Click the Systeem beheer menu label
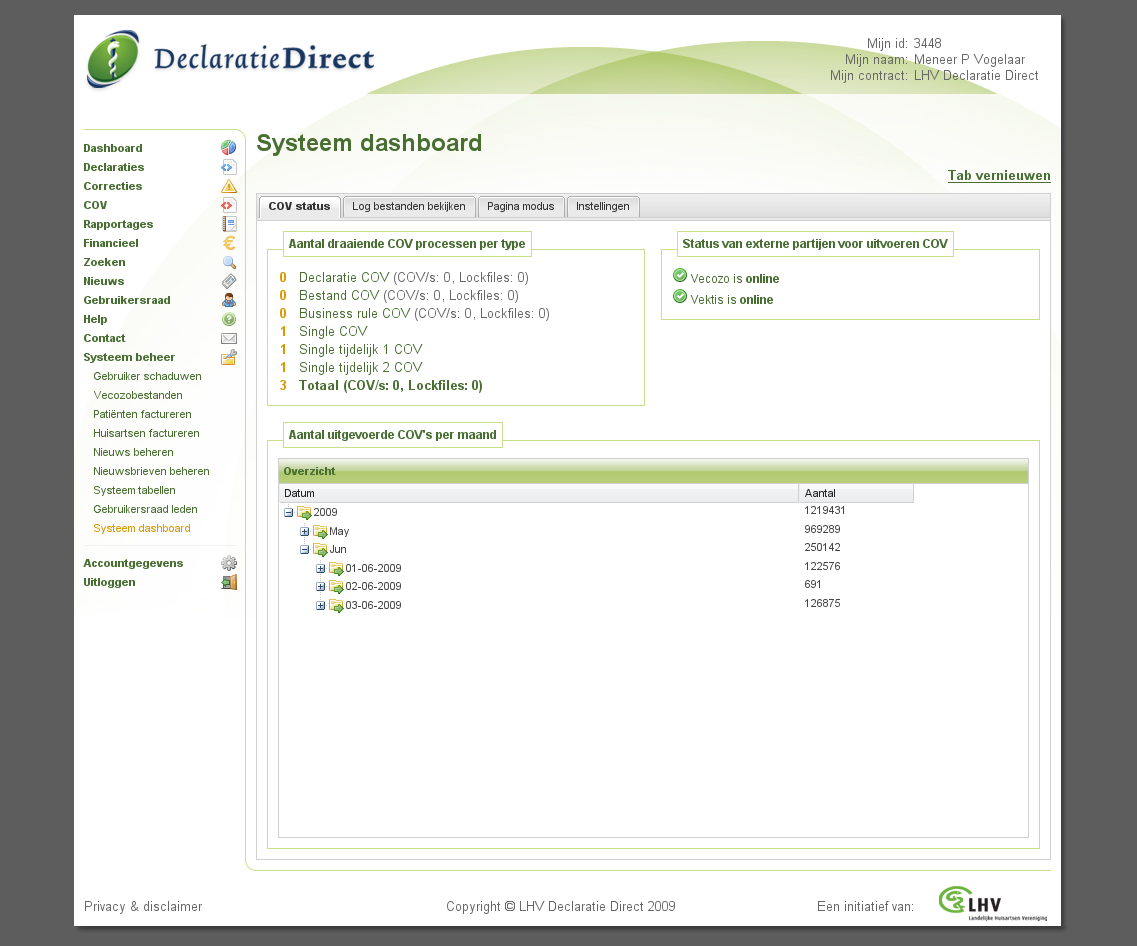Screen dimensions: 1137x946 (129, 357)
